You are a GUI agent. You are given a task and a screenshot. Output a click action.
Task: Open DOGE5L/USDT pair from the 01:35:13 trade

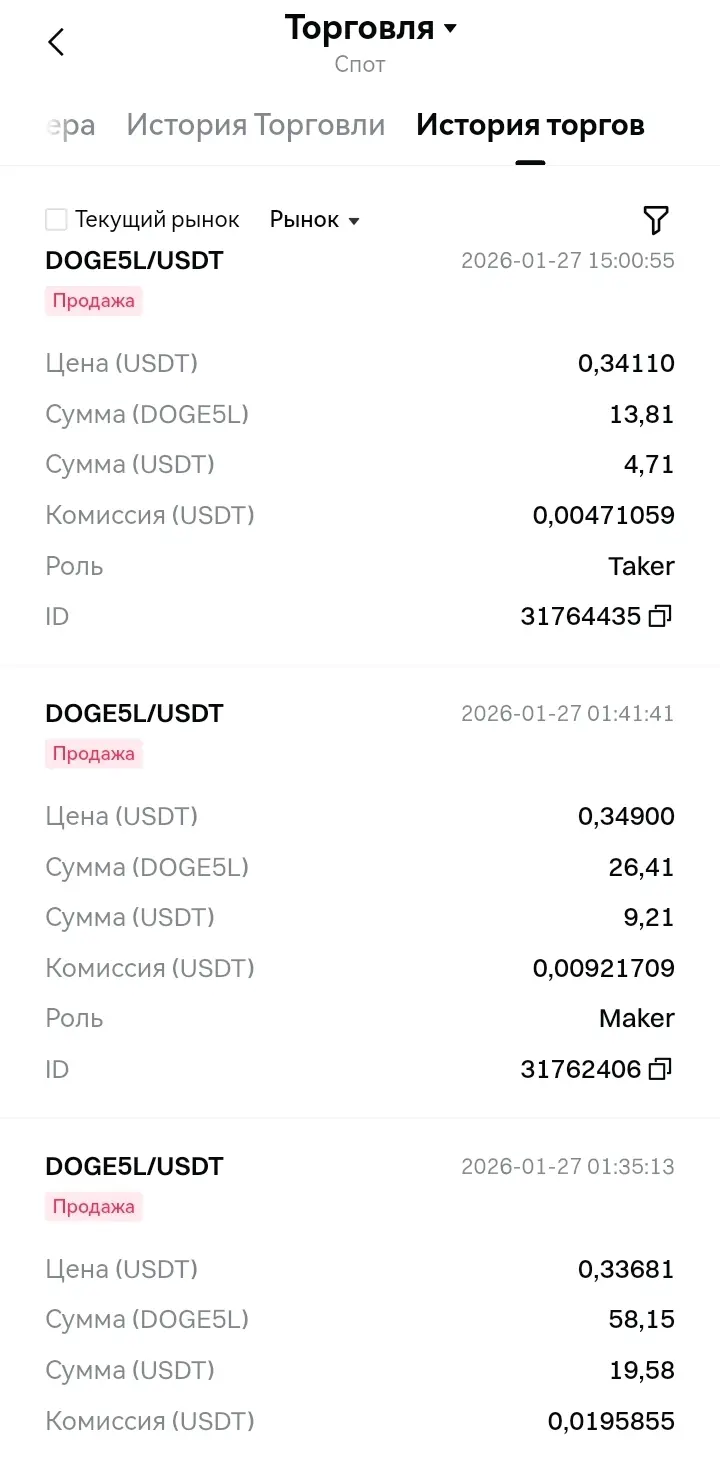[x=134, y=1167]
